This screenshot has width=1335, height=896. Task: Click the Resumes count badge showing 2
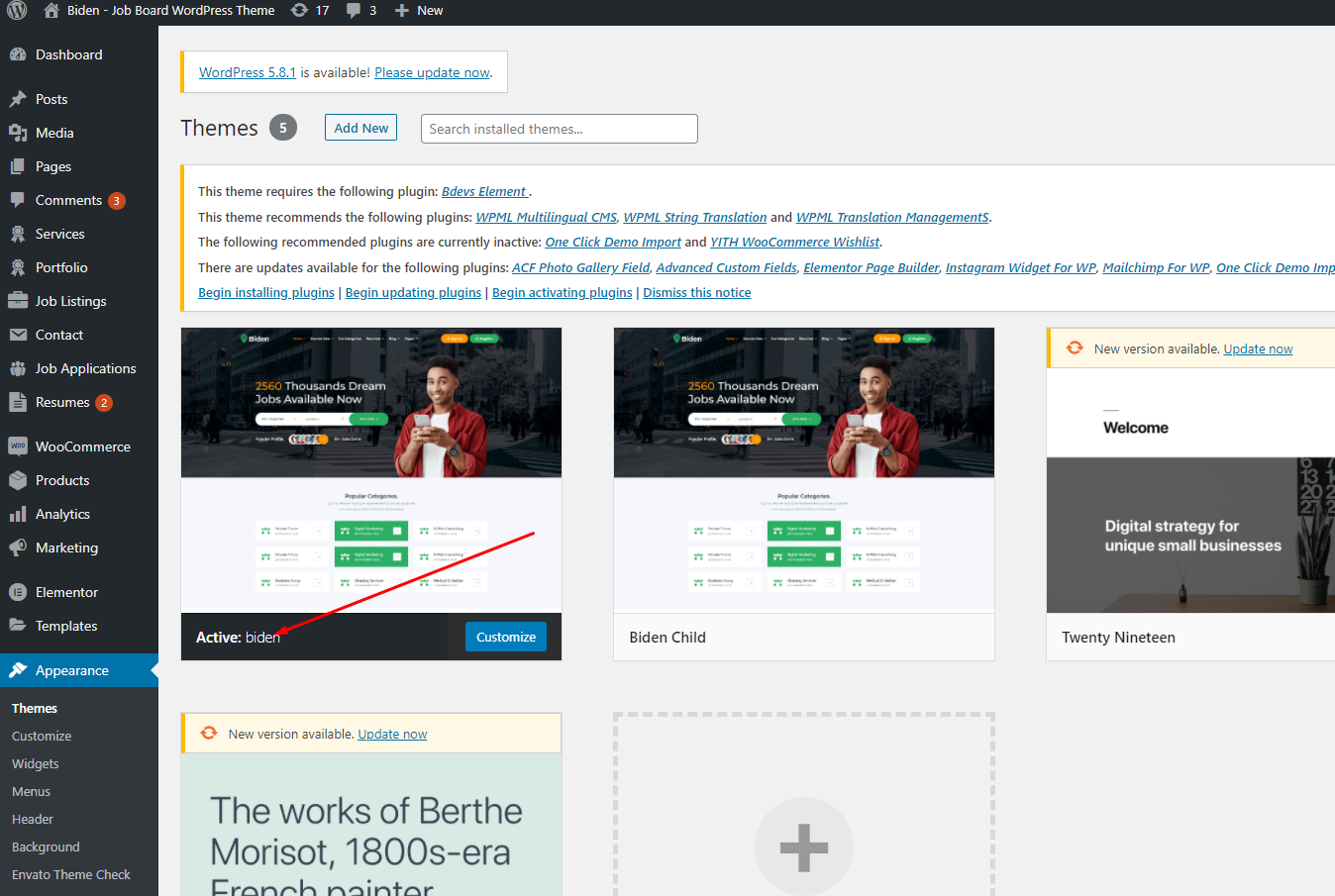104,403
